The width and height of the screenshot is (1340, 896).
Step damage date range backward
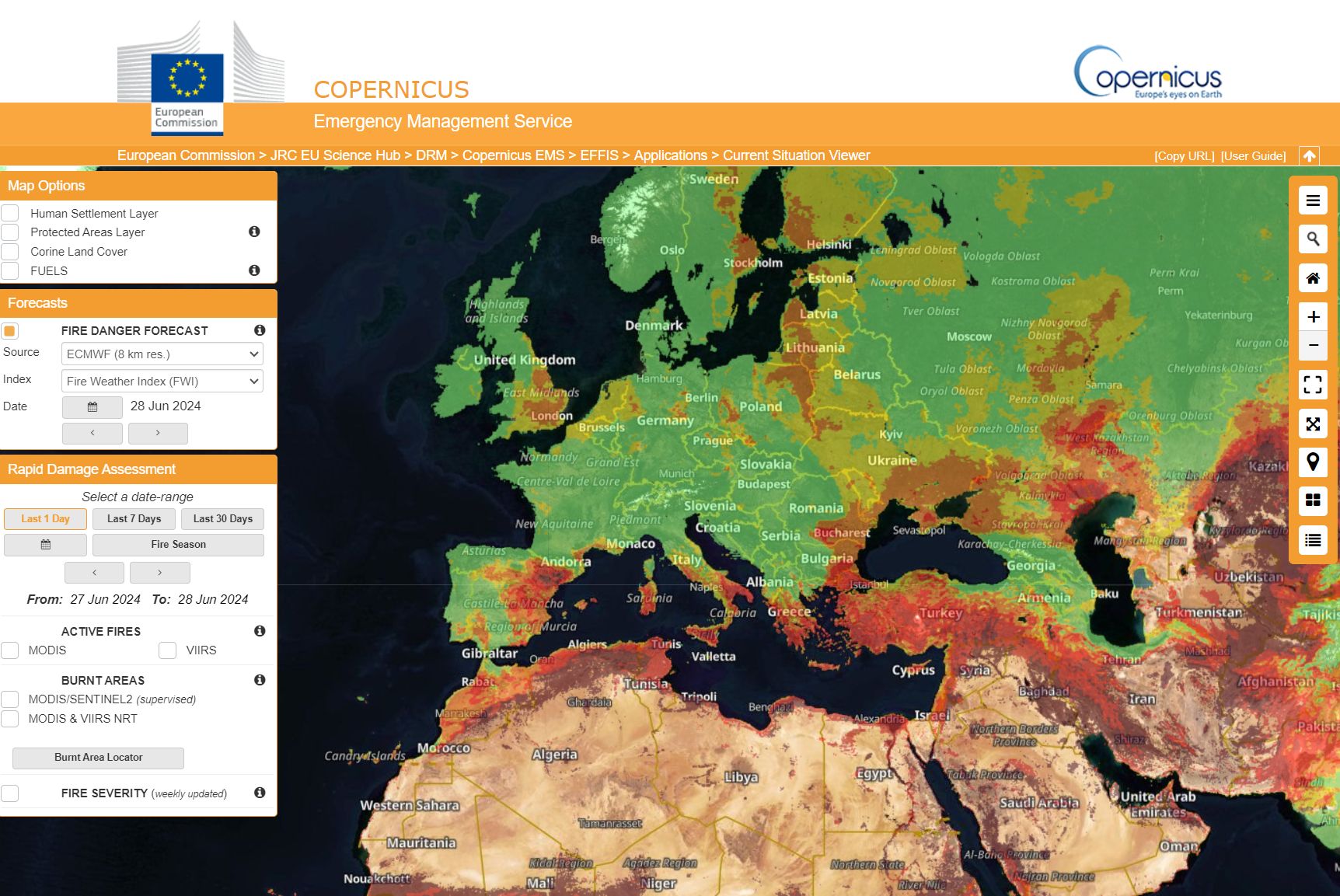tap(95, 573)
